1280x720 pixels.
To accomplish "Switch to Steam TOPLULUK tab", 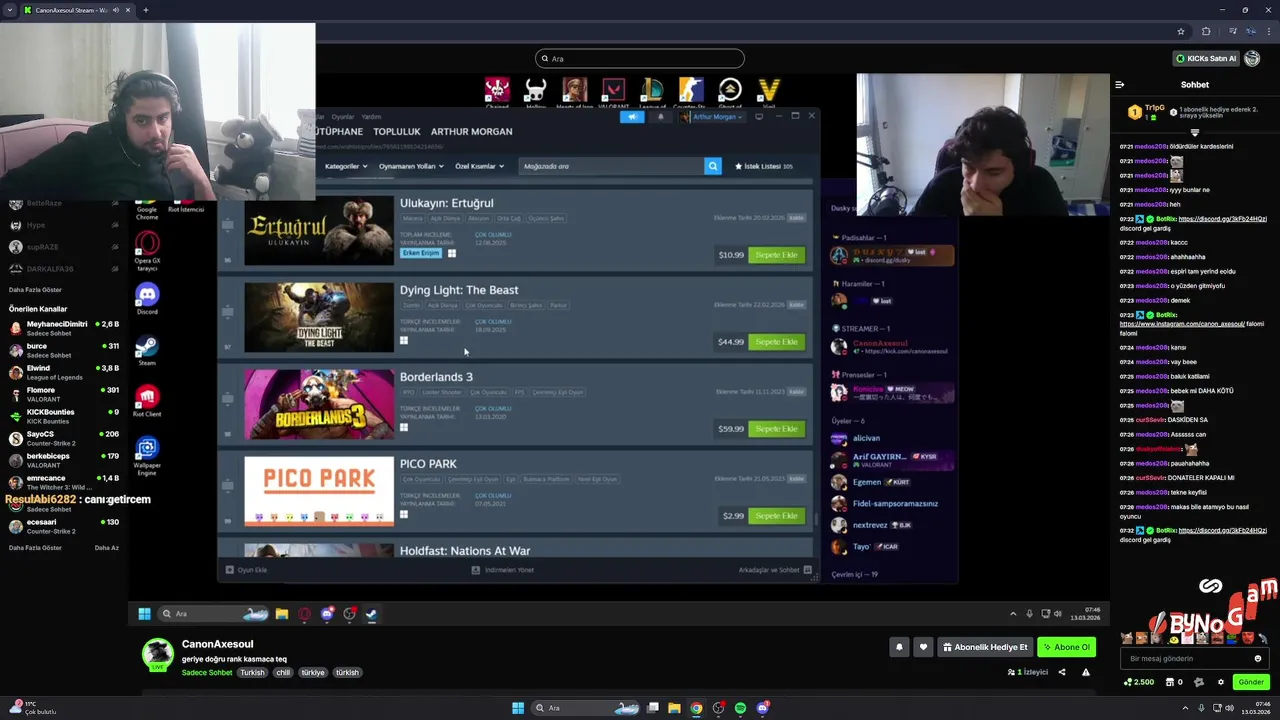I will point(396,131).
